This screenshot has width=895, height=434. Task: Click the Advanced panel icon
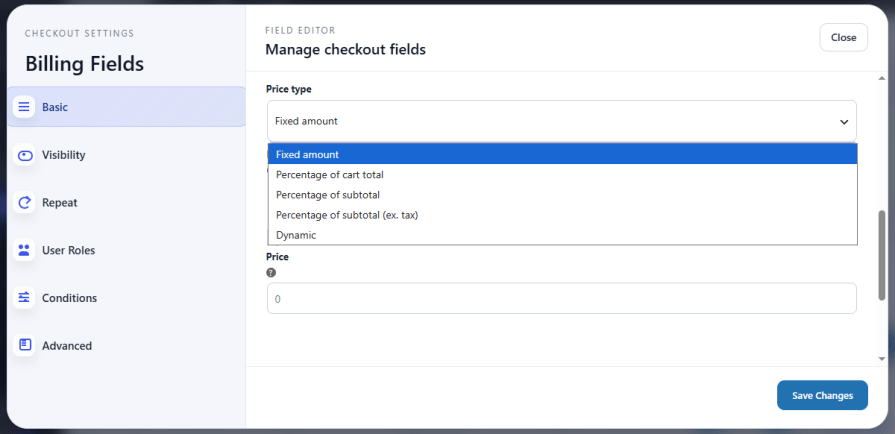pyautogui.click(x=24, y=345)
